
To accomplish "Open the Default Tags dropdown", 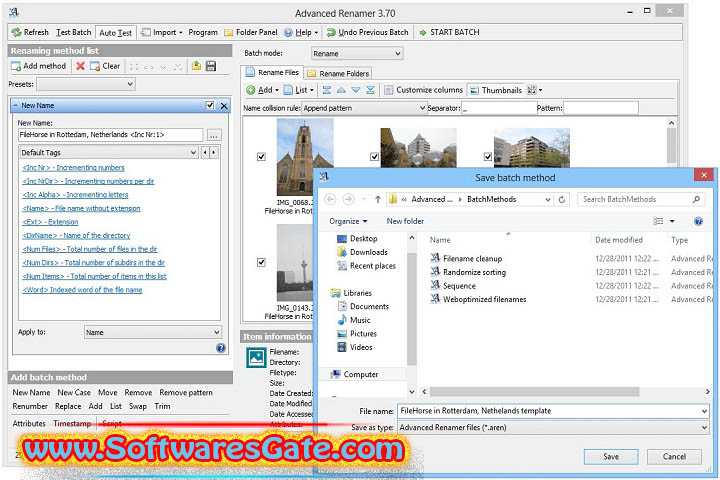I will [109, 152].
